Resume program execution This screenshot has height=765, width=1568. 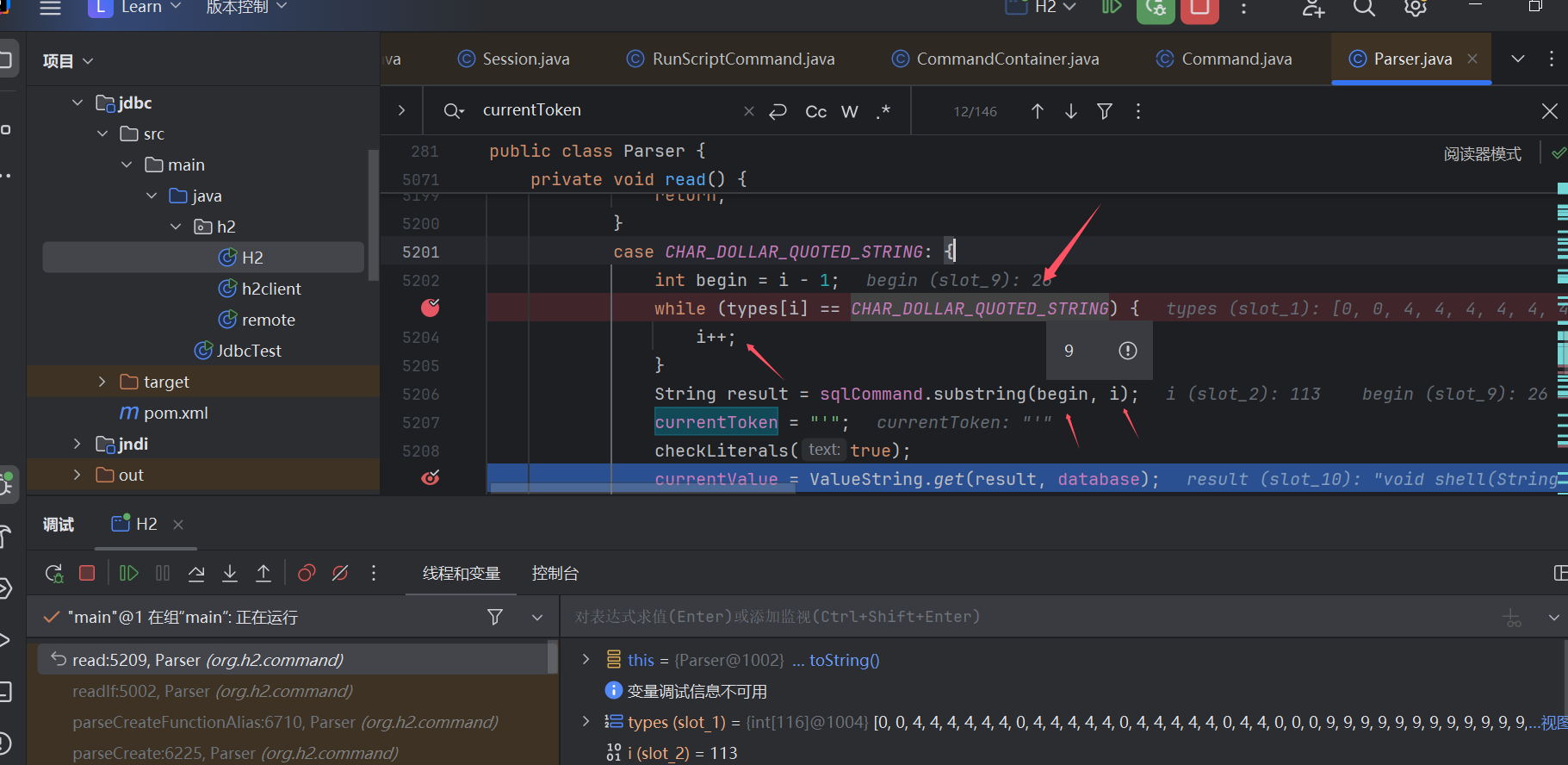129,573
